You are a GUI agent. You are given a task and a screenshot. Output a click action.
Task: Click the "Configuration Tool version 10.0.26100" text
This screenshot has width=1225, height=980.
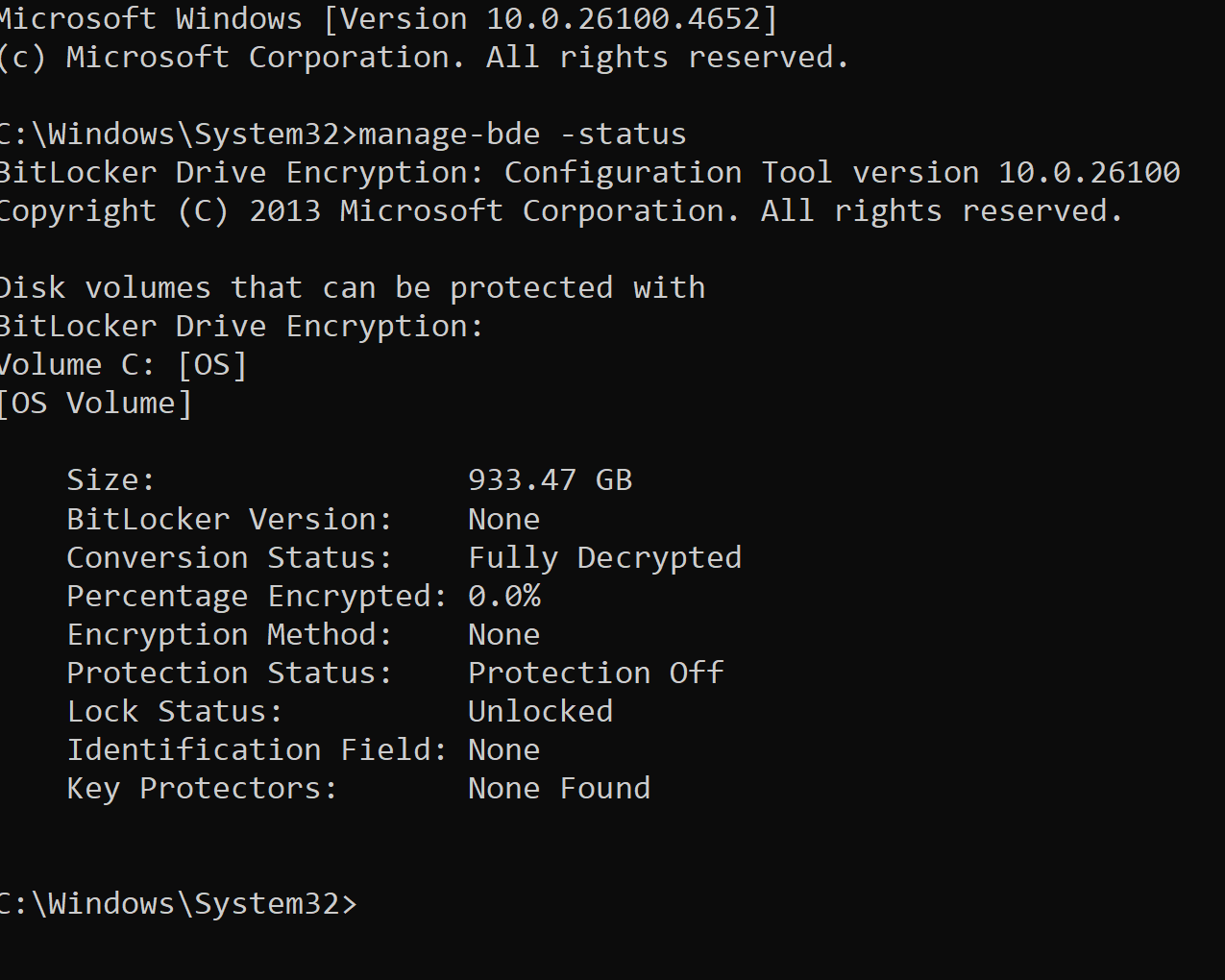tap(842, 172)
